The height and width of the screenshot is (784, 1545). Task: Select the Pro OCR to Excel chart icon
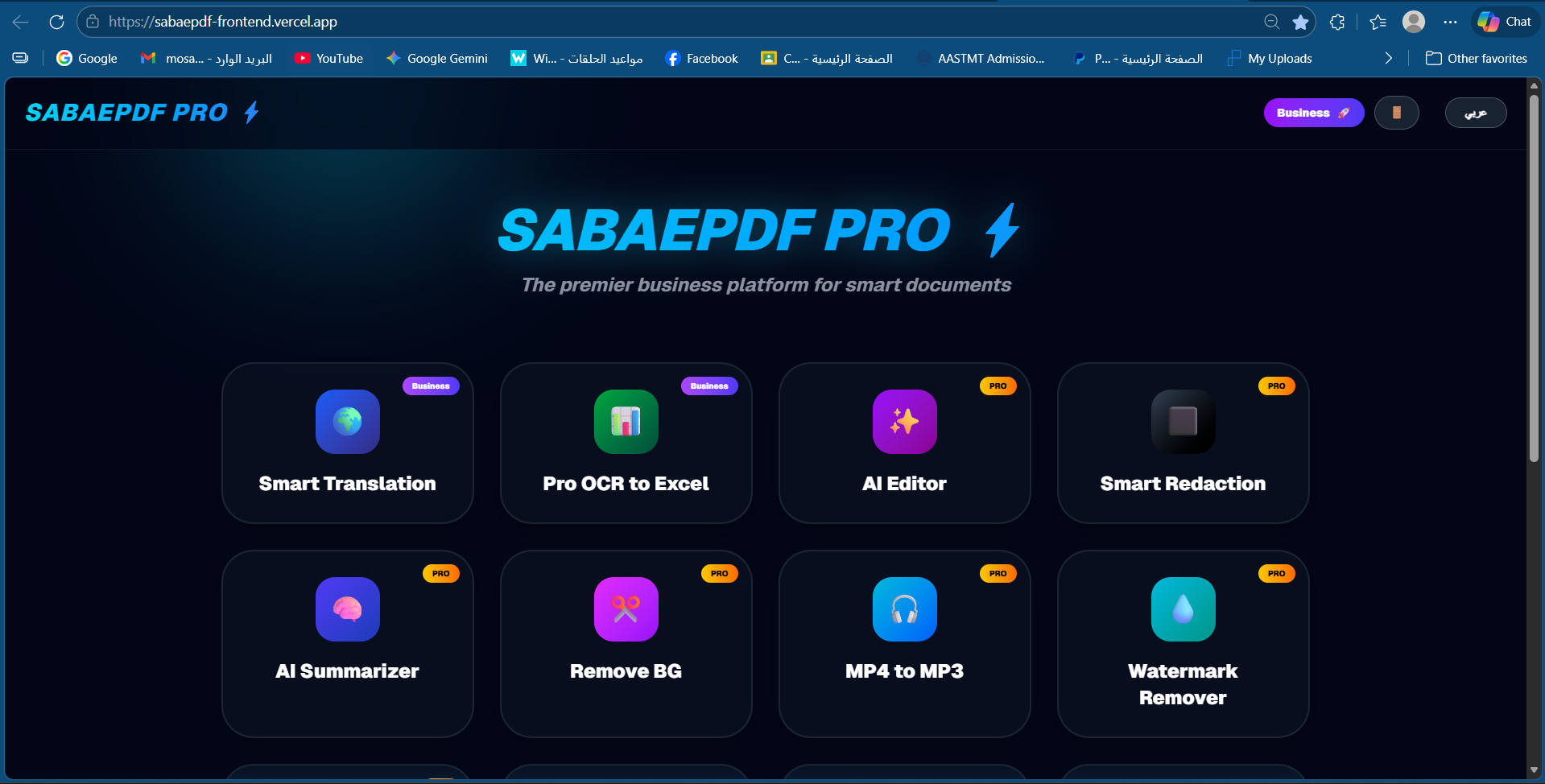tap(626, 421)
